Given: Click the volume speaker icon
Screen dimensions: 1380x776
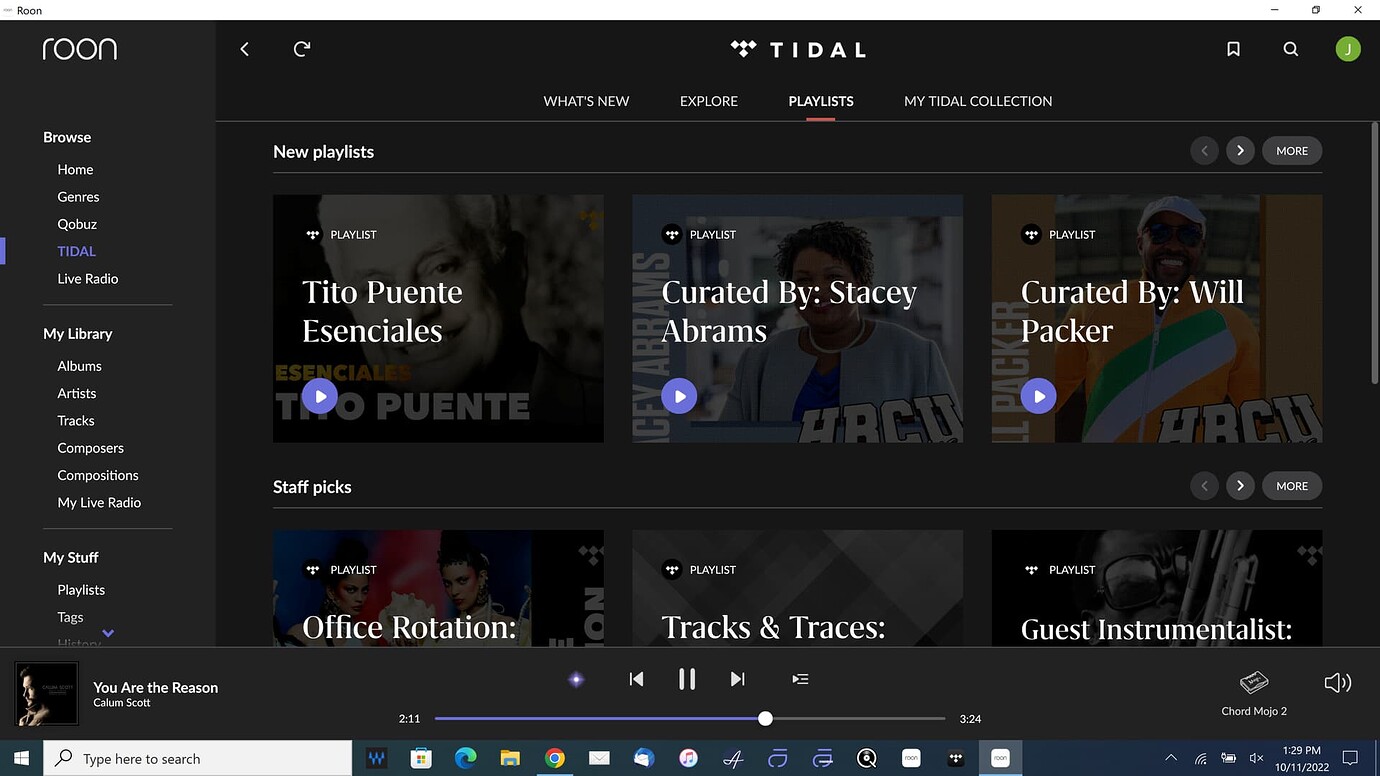Looking at the screenshot, I should click(1337, 682).
